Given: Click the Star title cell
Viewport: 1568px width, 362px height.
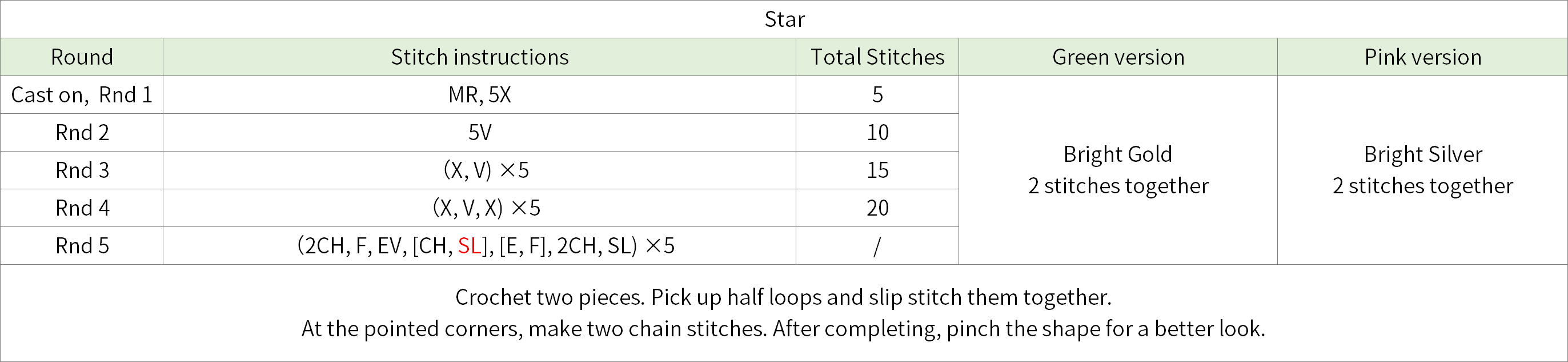Looking at the screenshot, I should tap(784, 19).
